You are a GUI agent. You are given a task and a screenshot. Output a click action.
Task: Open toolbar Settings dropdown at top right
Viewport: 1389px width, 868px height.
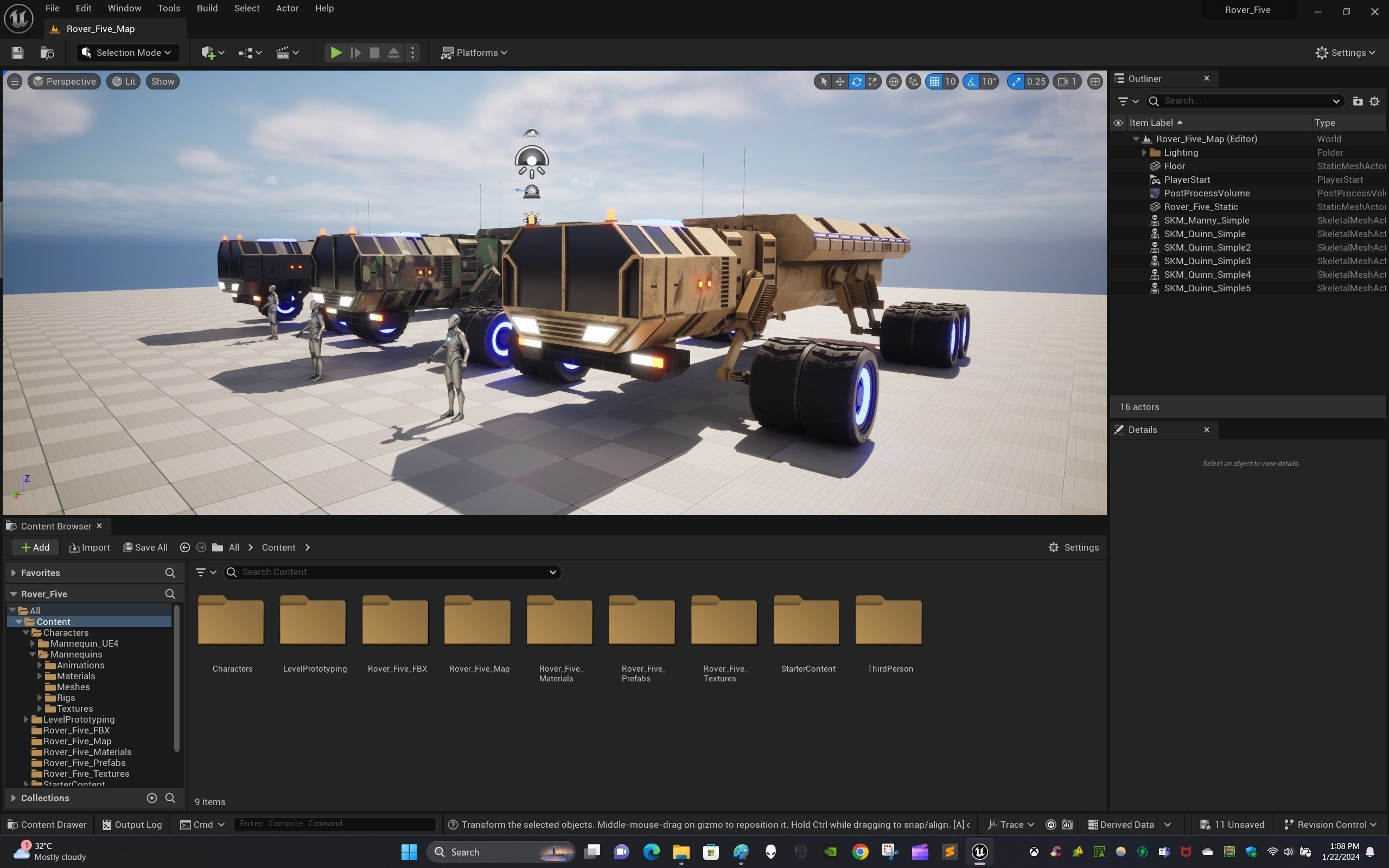[x=1346, y=53]
